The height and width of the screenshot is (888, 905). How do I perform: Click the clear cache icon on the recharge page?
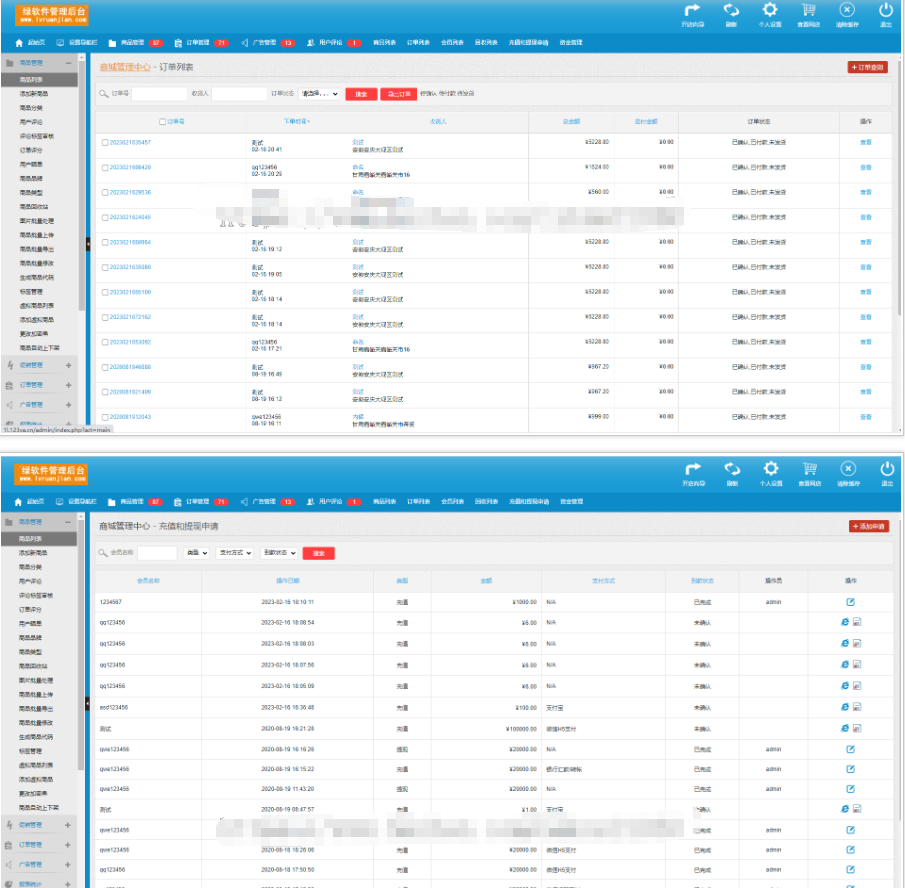(x=847, y=467)
